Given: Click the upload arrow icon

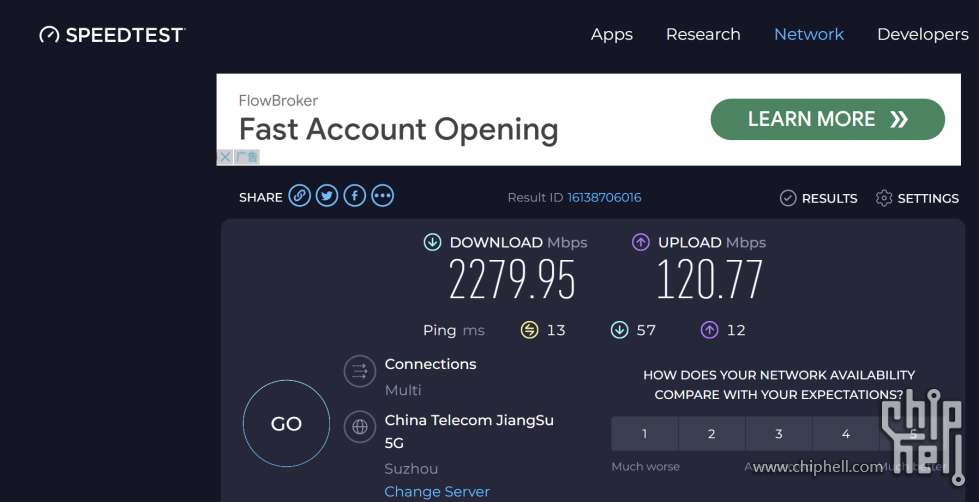Looking at the screenshot, I should [x=641, y=242].
